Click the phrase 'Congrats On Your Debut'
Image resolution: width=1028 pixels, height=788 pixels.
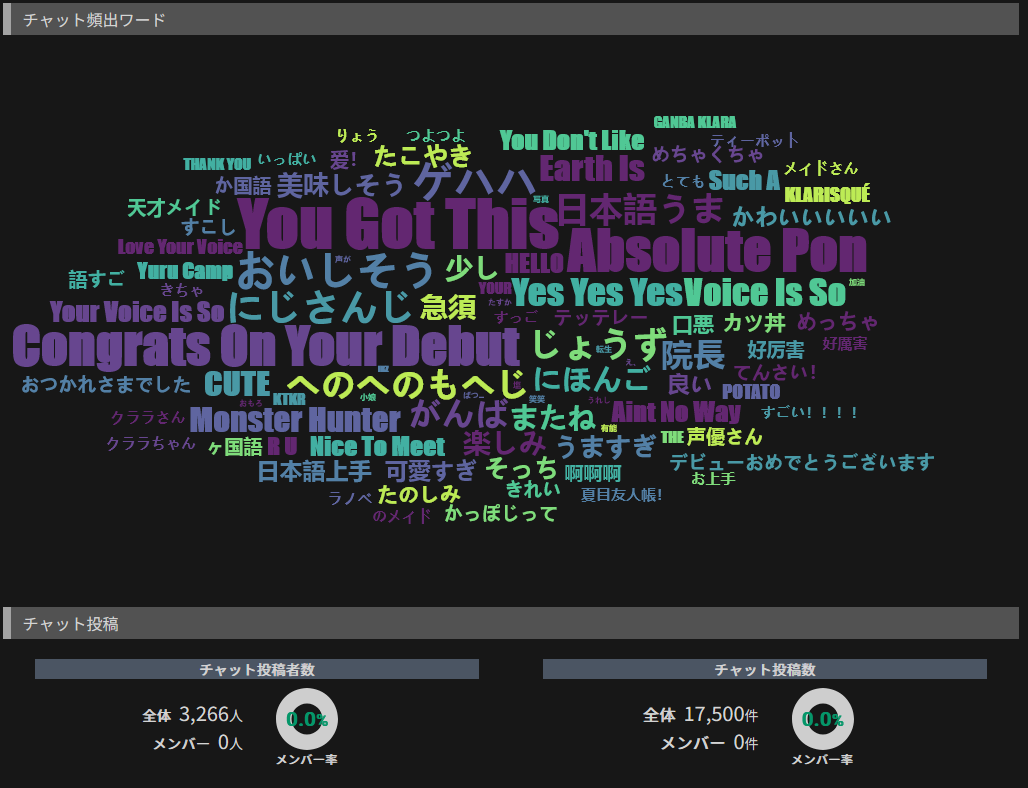point(266,346)
